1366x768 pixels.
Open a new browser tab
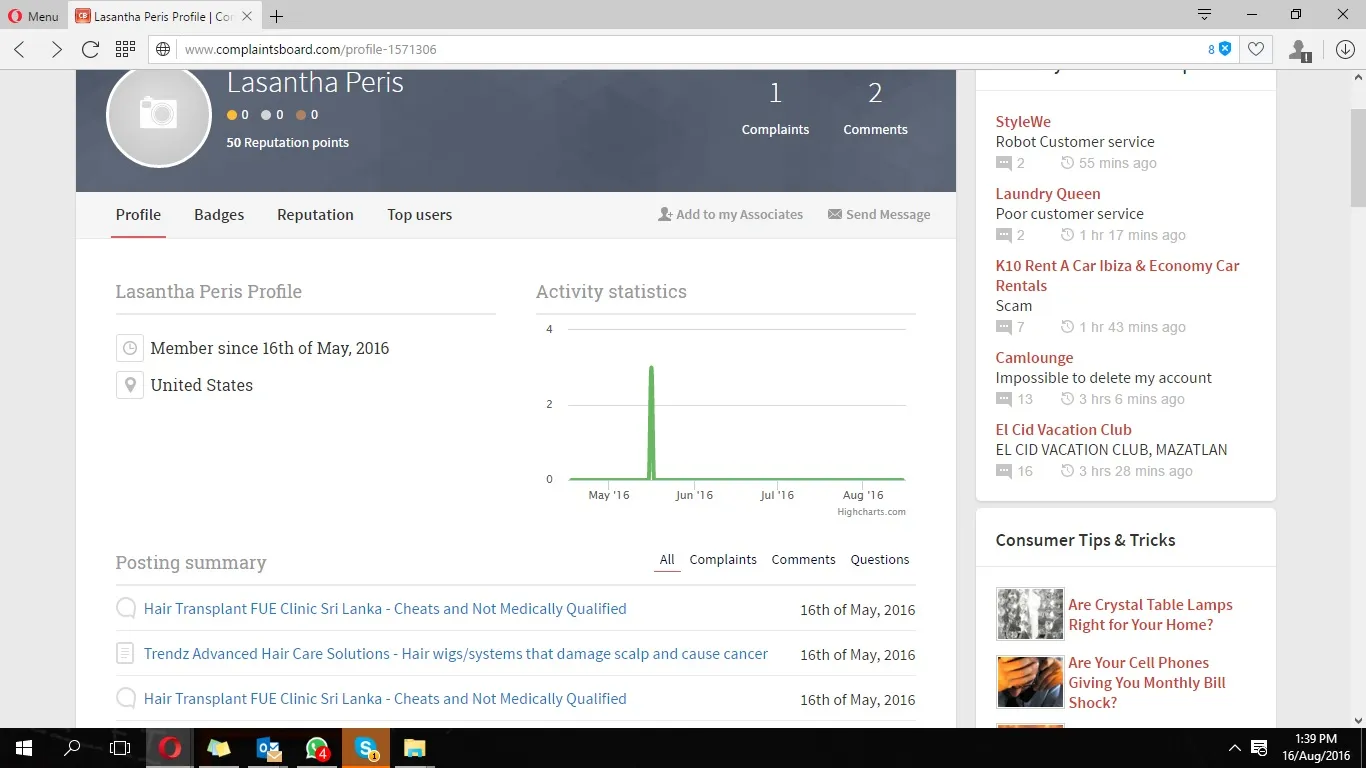(x=277, y=16)
